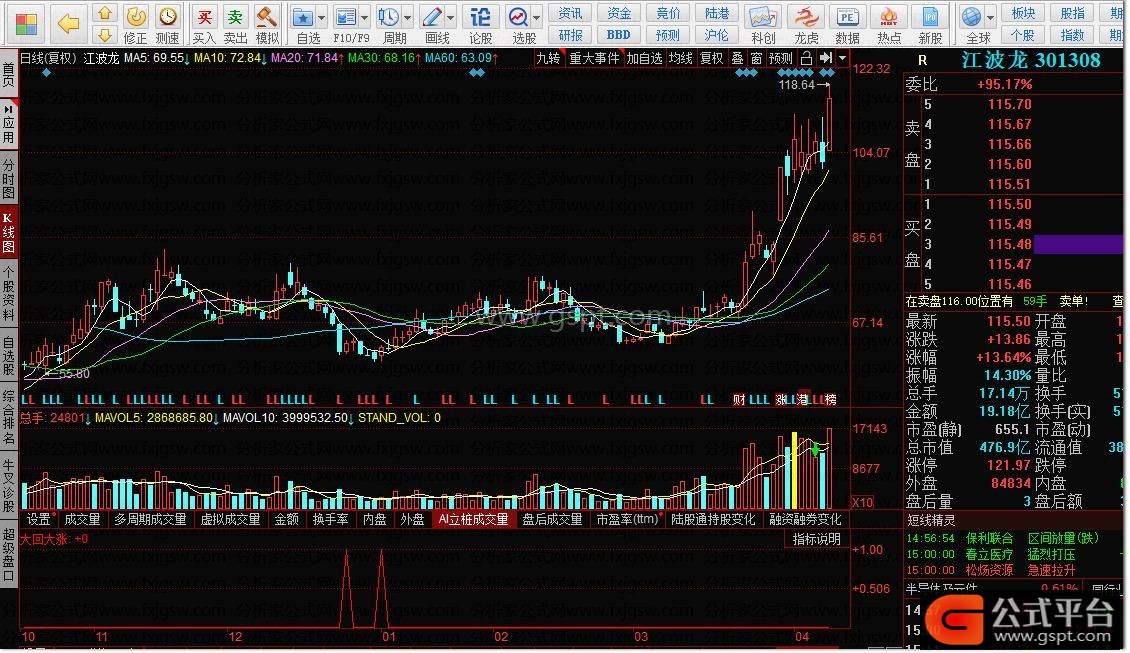The width and height of the screenshot is (1130, 653).
Task: Open 热点 flame hot icon
Action: (x=889, y=17)
